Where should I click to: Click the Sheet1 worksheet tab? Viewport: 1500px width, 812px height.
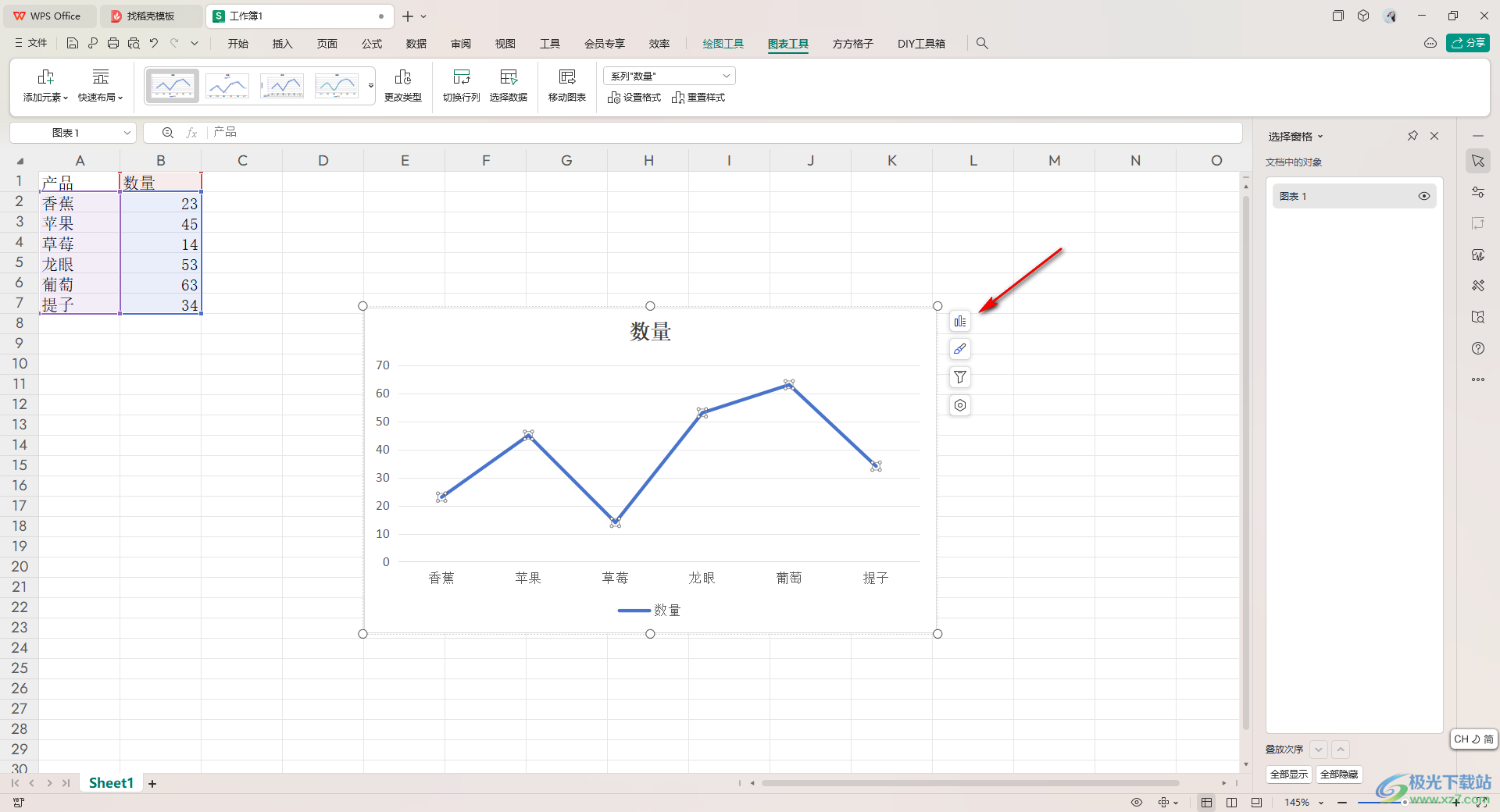(111, 783)
